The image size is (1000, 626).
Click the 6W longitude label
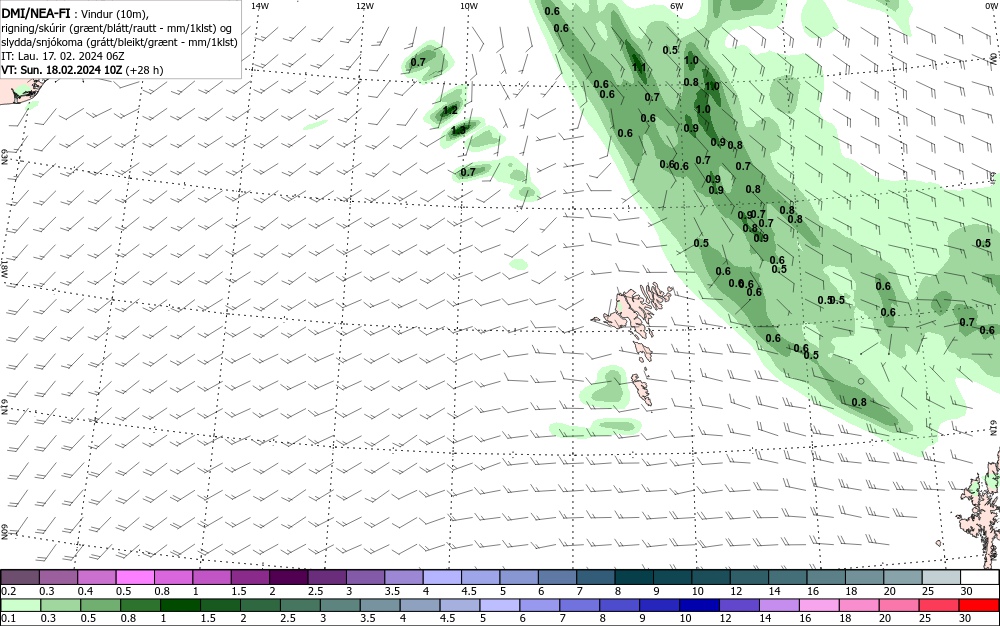[x=677, y=6]
